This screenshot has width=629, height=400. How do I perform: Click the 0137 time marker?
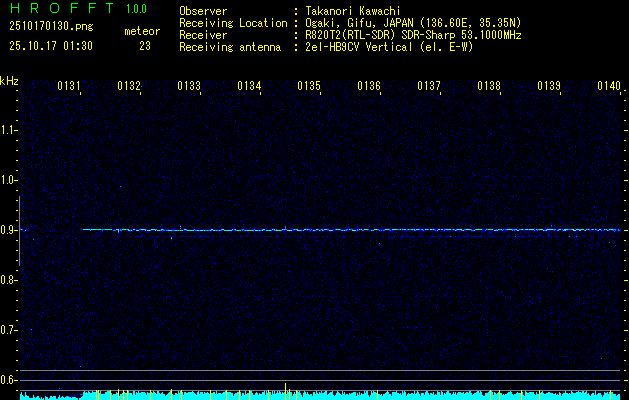(x=429, y=86)
